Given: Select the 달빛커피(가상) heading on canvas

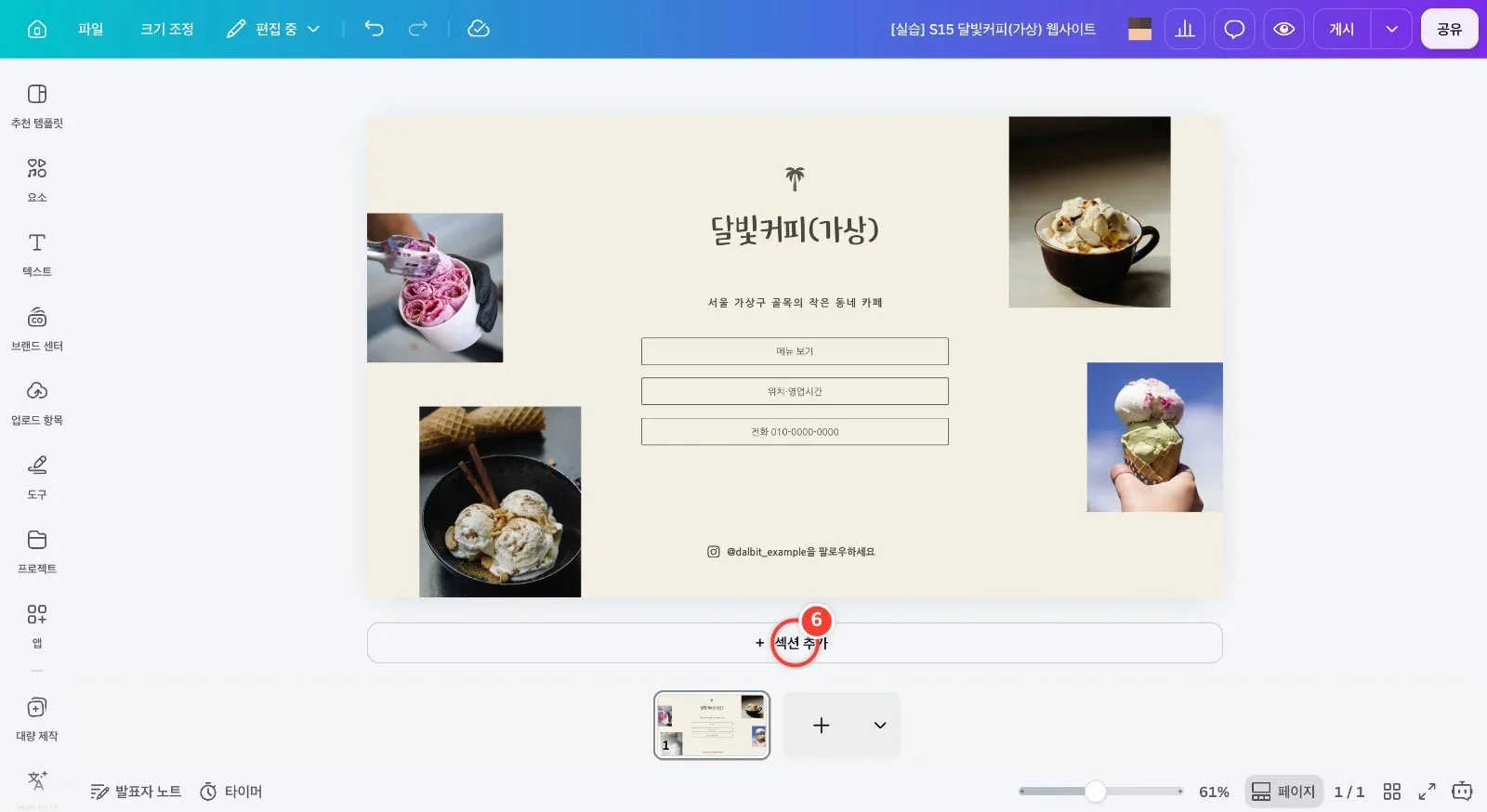Looking at the screenshot, I should [x=795, y=229].
